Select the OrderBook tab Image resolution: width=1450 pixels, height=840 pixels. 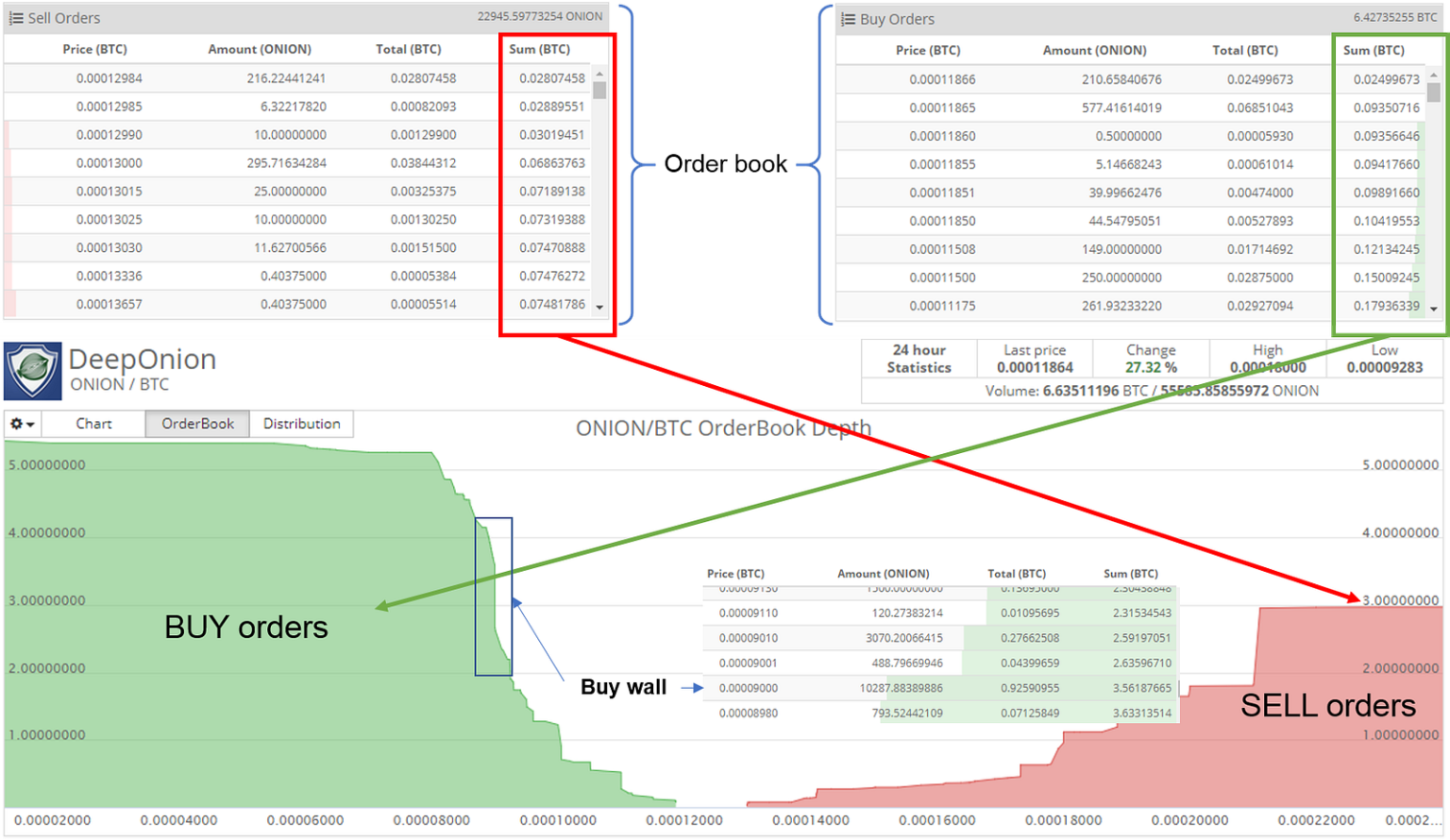pyautogui.click(x=196, y=423)
